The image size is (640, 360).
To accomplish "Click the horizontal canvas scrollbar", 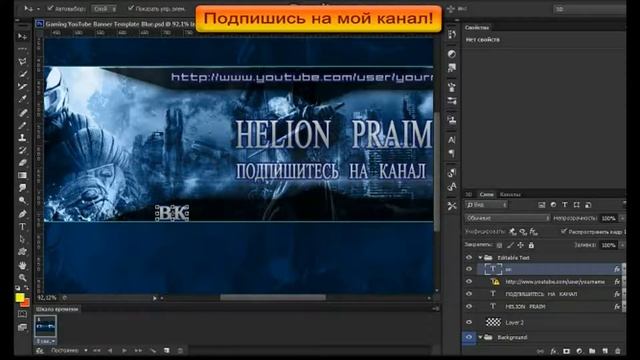I will [273, 298].
